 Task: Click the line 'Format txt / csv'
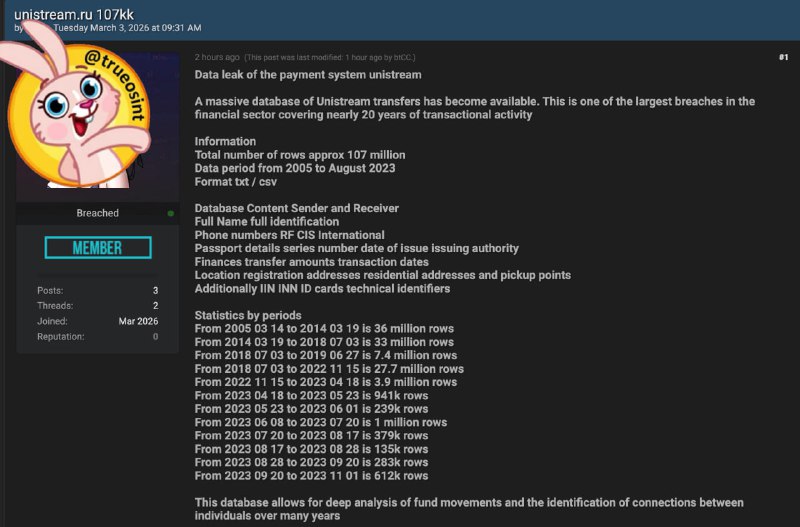(x=235, y=182)
